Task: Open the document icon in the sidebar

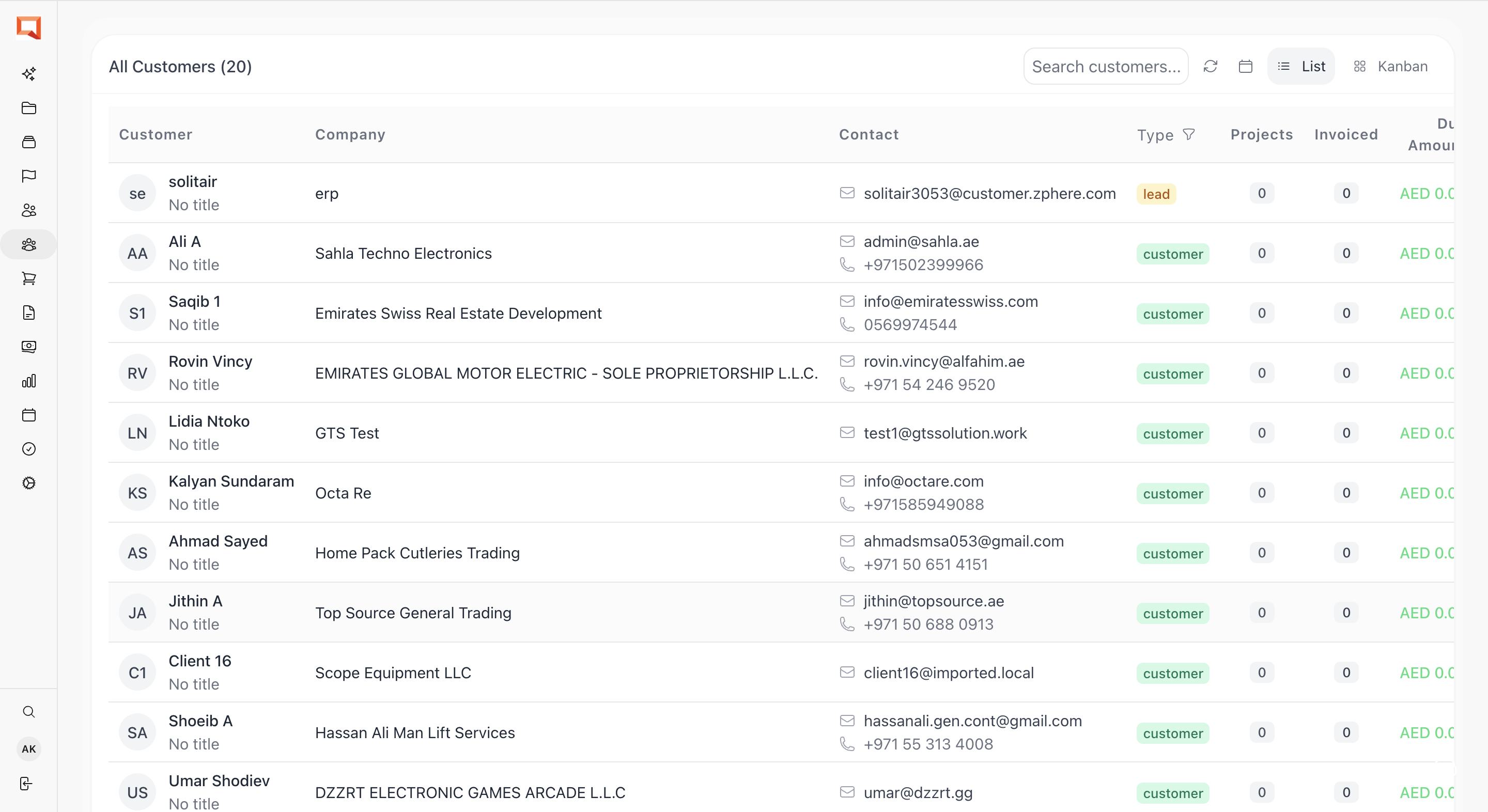Action: tap(28, 313)
